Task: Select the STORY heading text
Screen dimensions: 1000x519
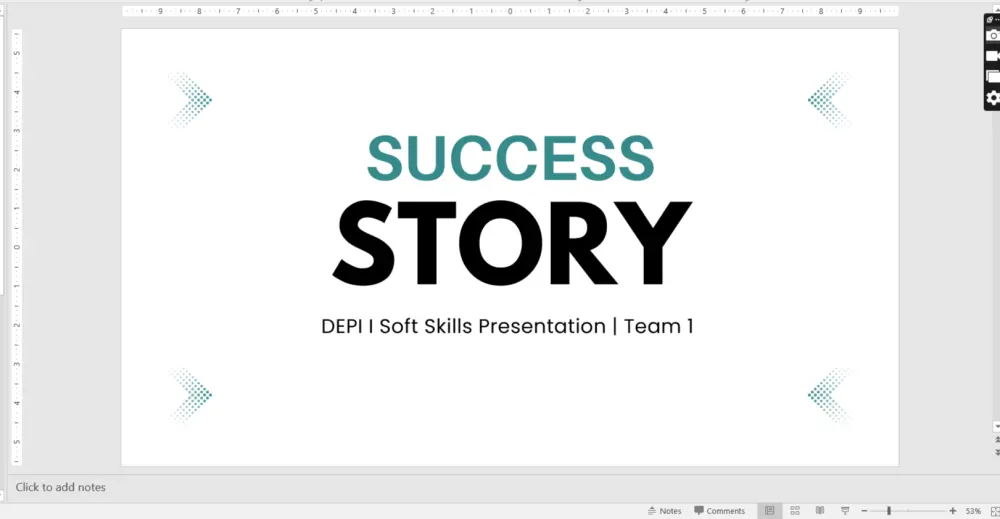Action: click(x=511, y=242)
